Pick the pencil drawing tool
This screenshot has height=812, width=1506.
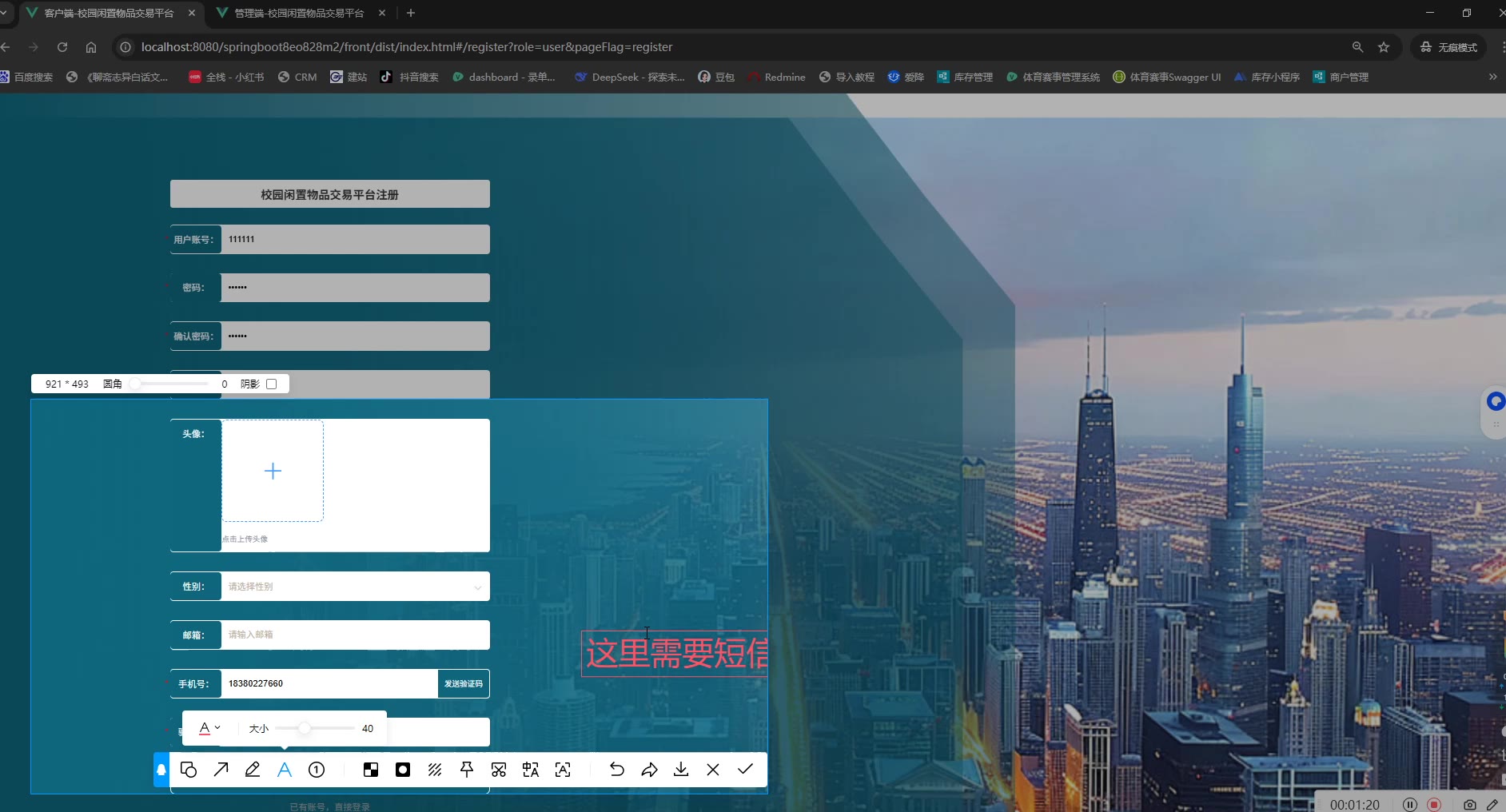click(253, 770)
